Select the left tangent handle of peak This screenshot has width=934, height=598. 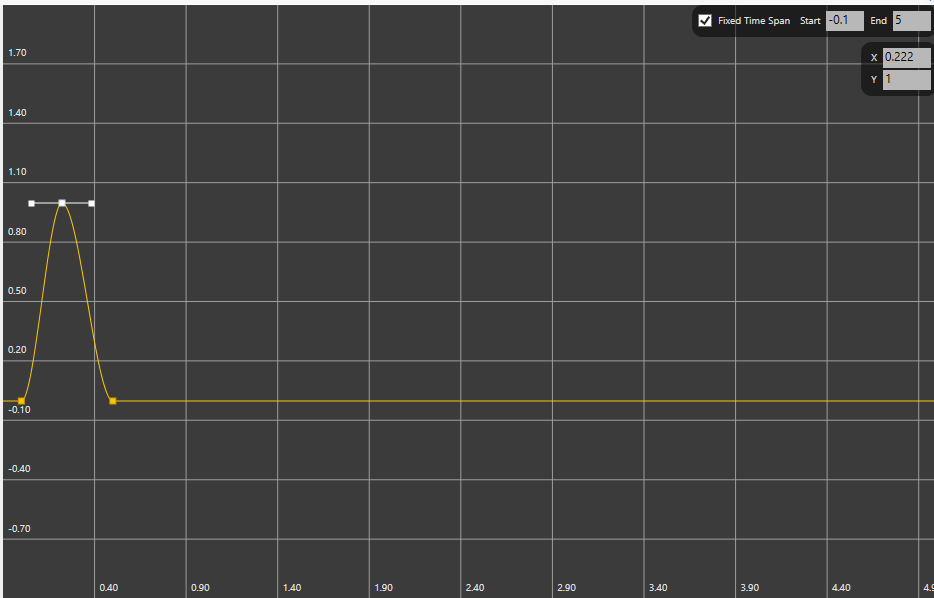[x=32, y=204]
